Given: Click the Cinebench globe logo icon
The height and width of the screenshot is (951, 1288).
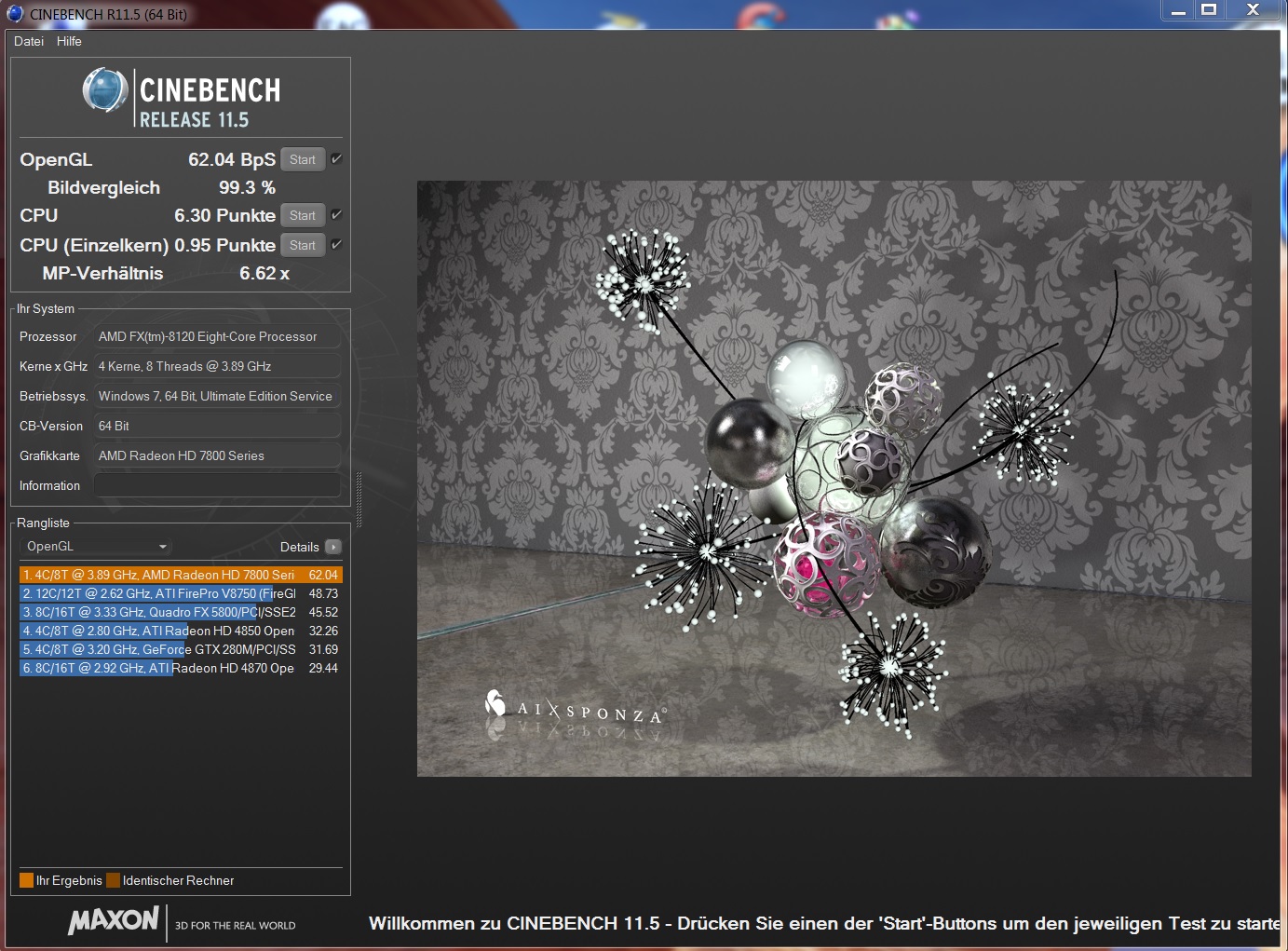Looking at the screenshot, I should pyautogui.click(x=105, y=90).
